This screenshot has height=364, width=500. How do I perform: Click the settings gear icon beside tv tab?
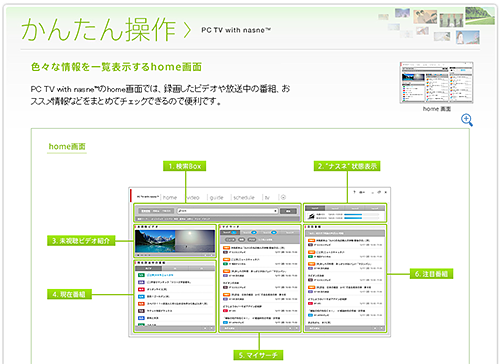click(x=283, y=197)
